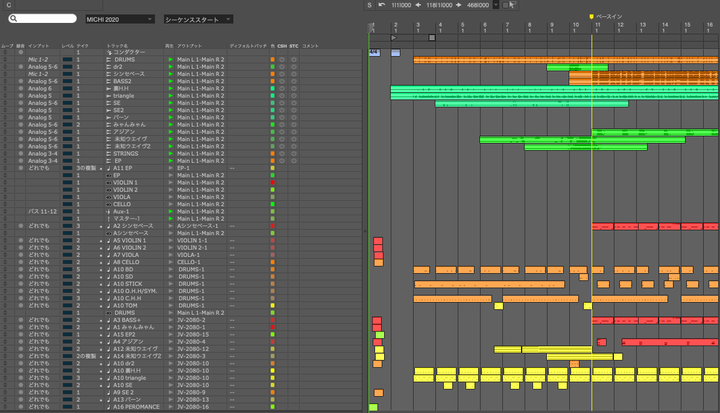Image resolution: width=720 pixels, height=413 pixels.
Task: Toggle STC circle for the dr2 track
Action: (x=294, y=66)
